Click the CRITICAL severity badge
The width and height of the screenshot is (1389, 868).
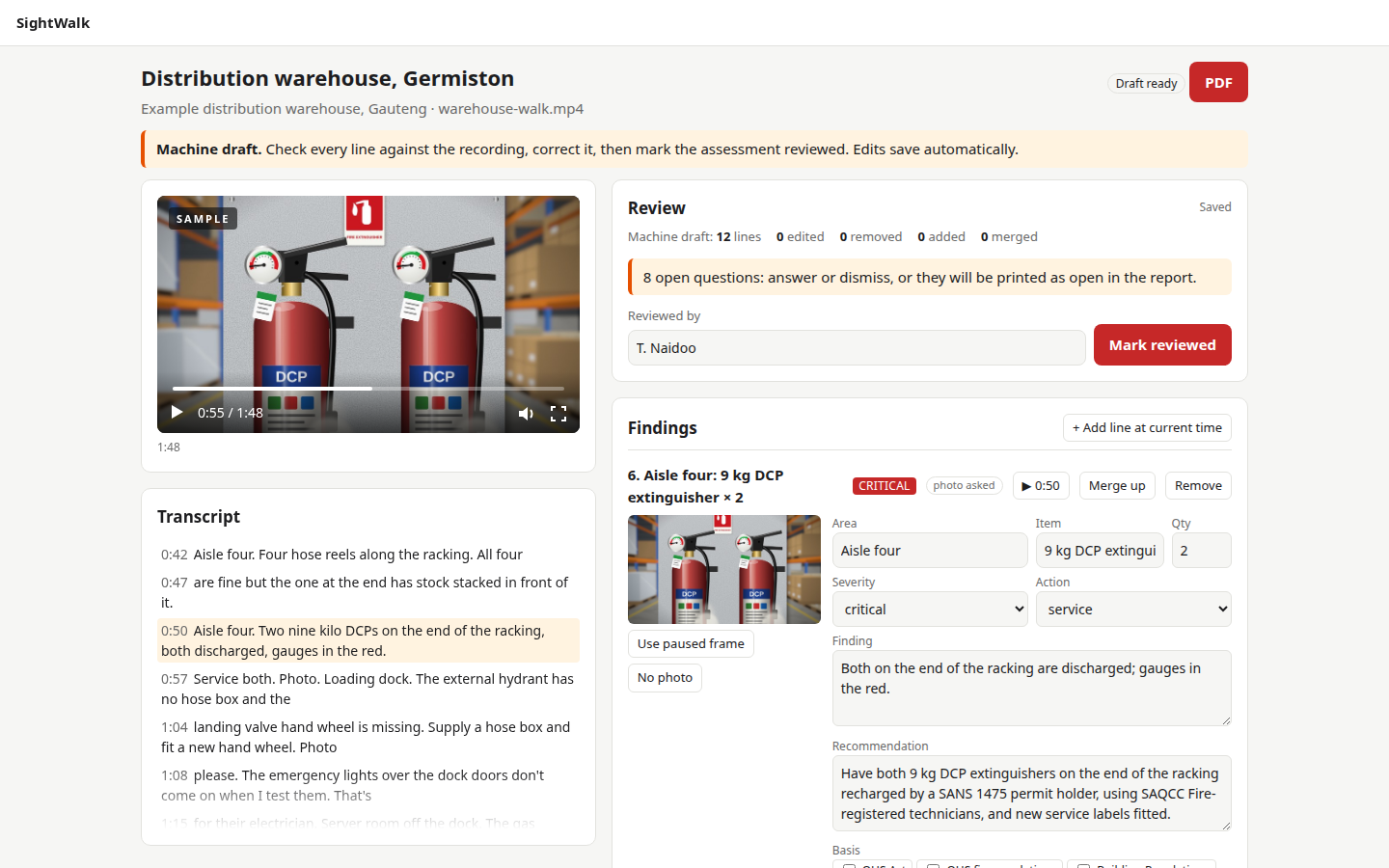(885, 486)
